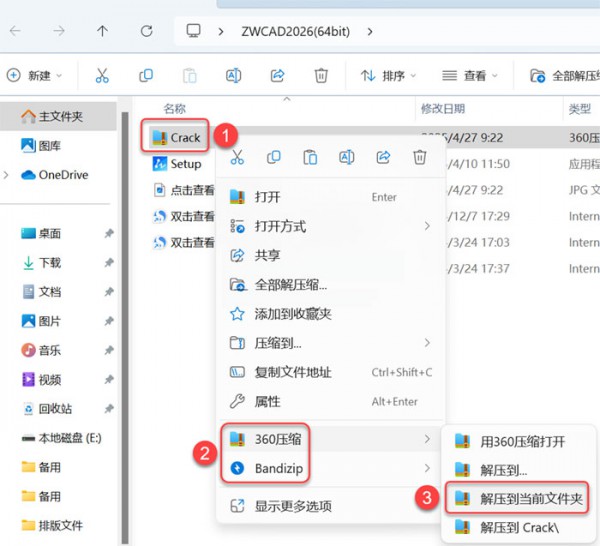Click Share icon in the toolbar
The width and height of the screenshot is (600, 546).
click(277, 75)
